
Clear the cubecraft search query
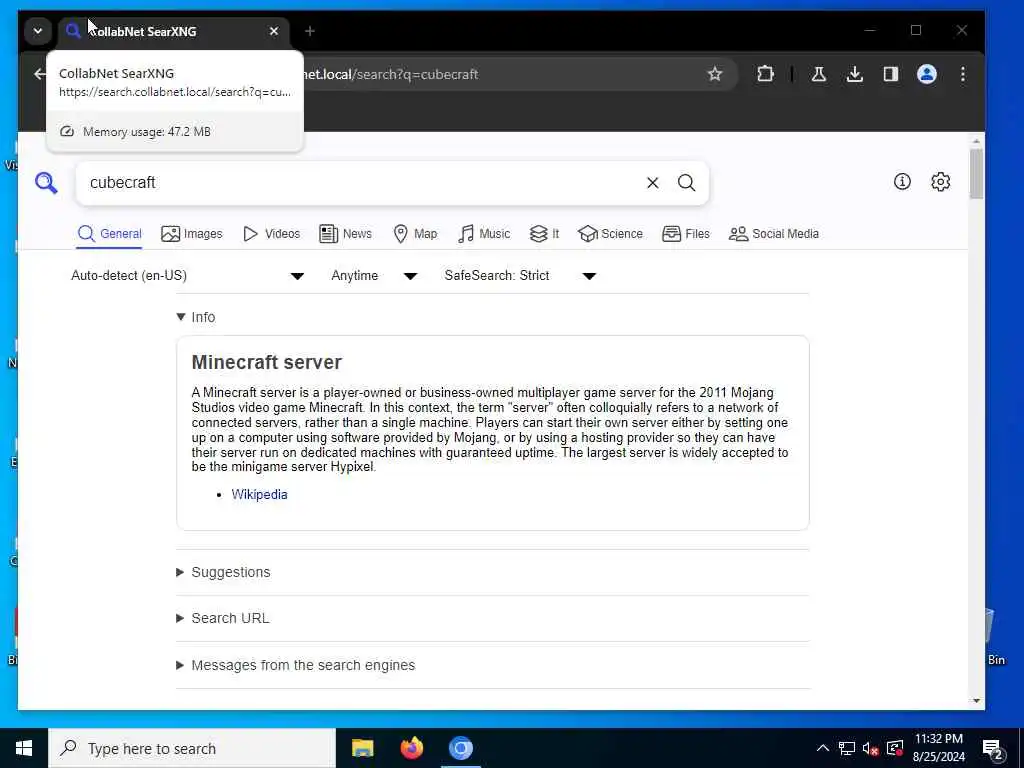pos(652,183)
